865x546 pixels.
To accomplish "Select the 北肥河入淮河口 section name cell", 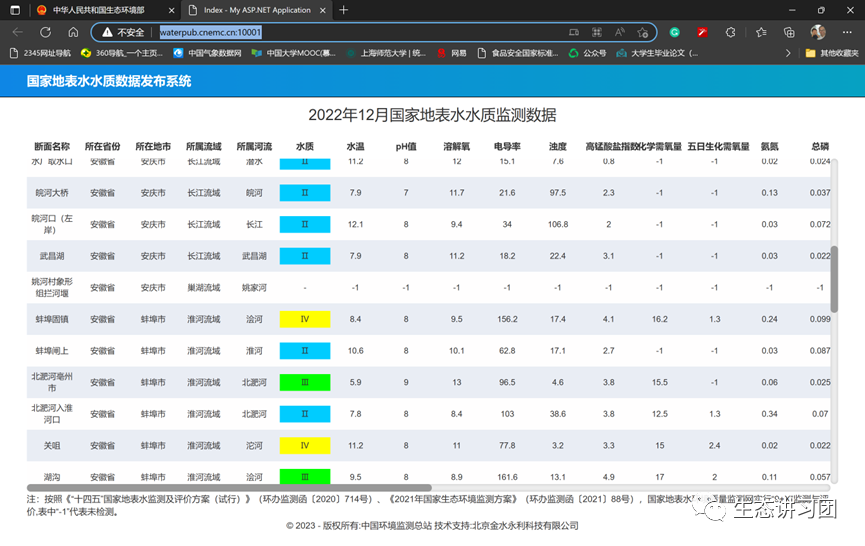I will [x=52, y=414].
